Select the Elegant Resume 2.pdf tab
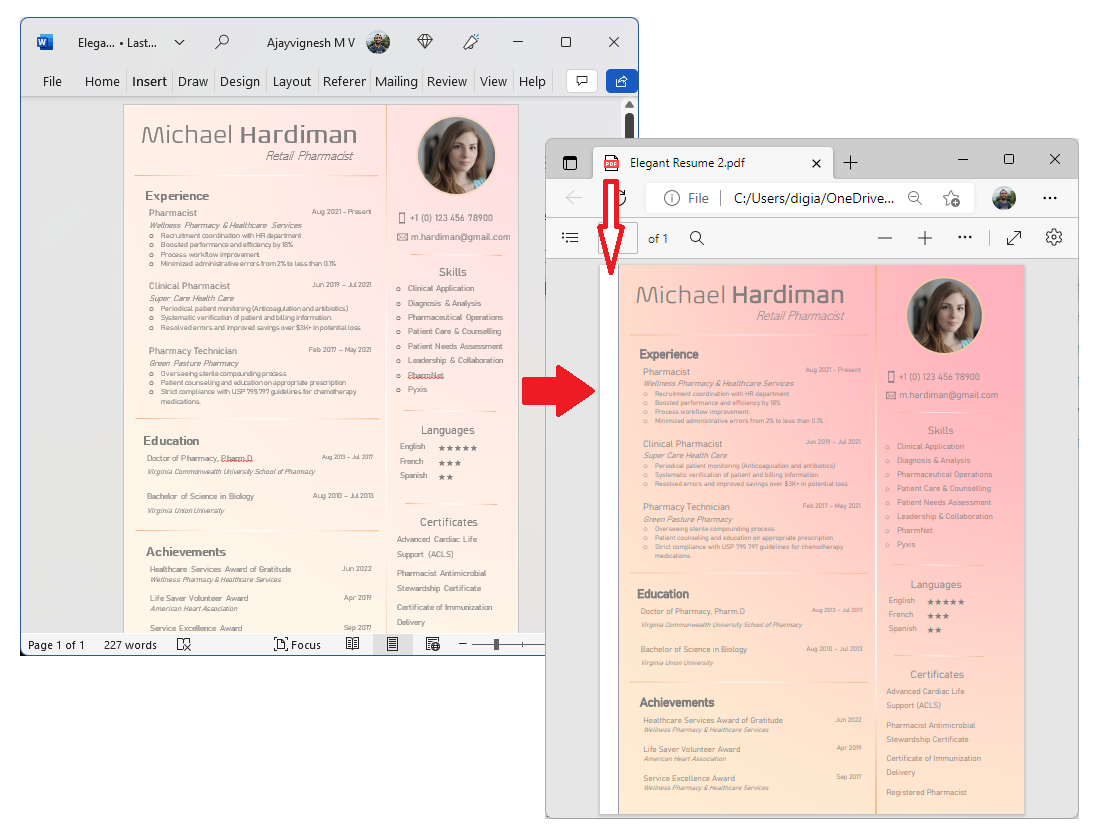 click(x=700, y=163)
